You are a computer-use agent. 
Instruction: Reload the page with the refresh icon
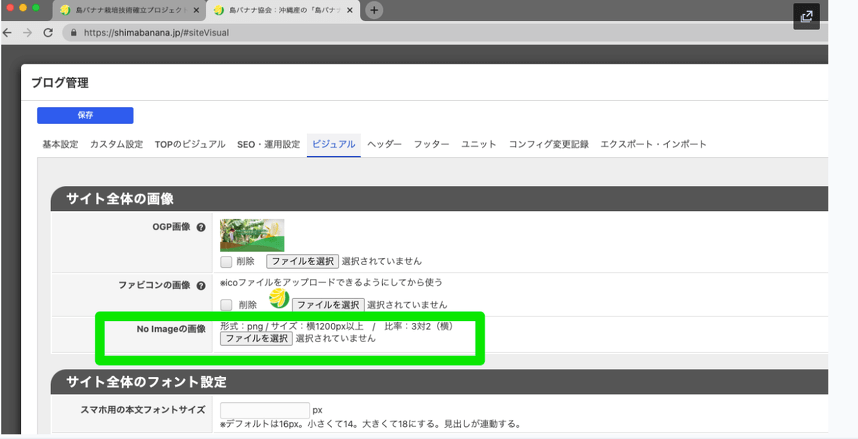click(x=48, y=32)
